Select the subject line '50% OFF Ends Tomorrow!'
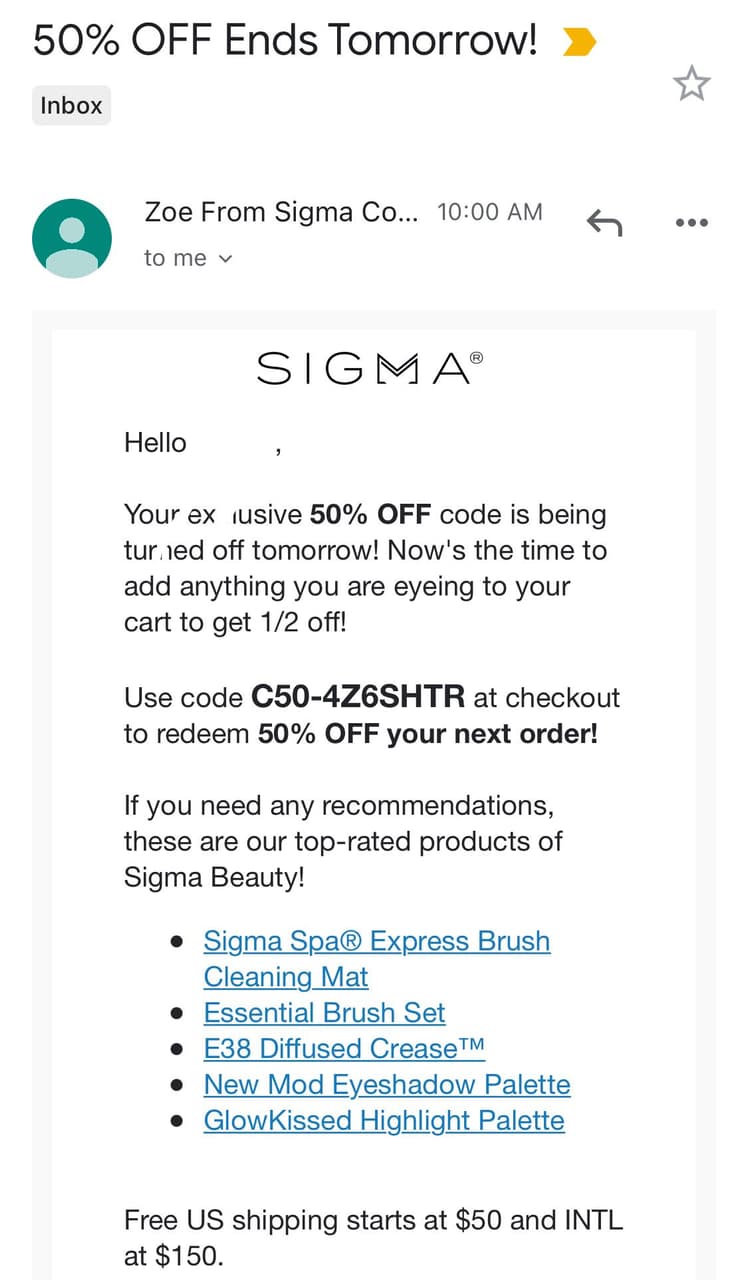748x1280 pixels. click(285, 41)
